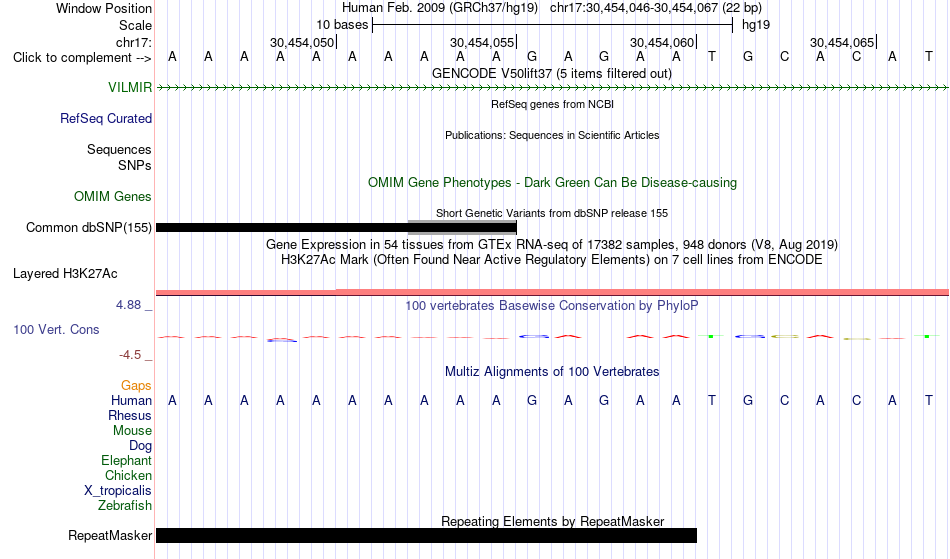Click 'Multiz Alignments of 100 Vertebrates' title
The width and height of the screenshot is (950, 559).
point(552,371)
